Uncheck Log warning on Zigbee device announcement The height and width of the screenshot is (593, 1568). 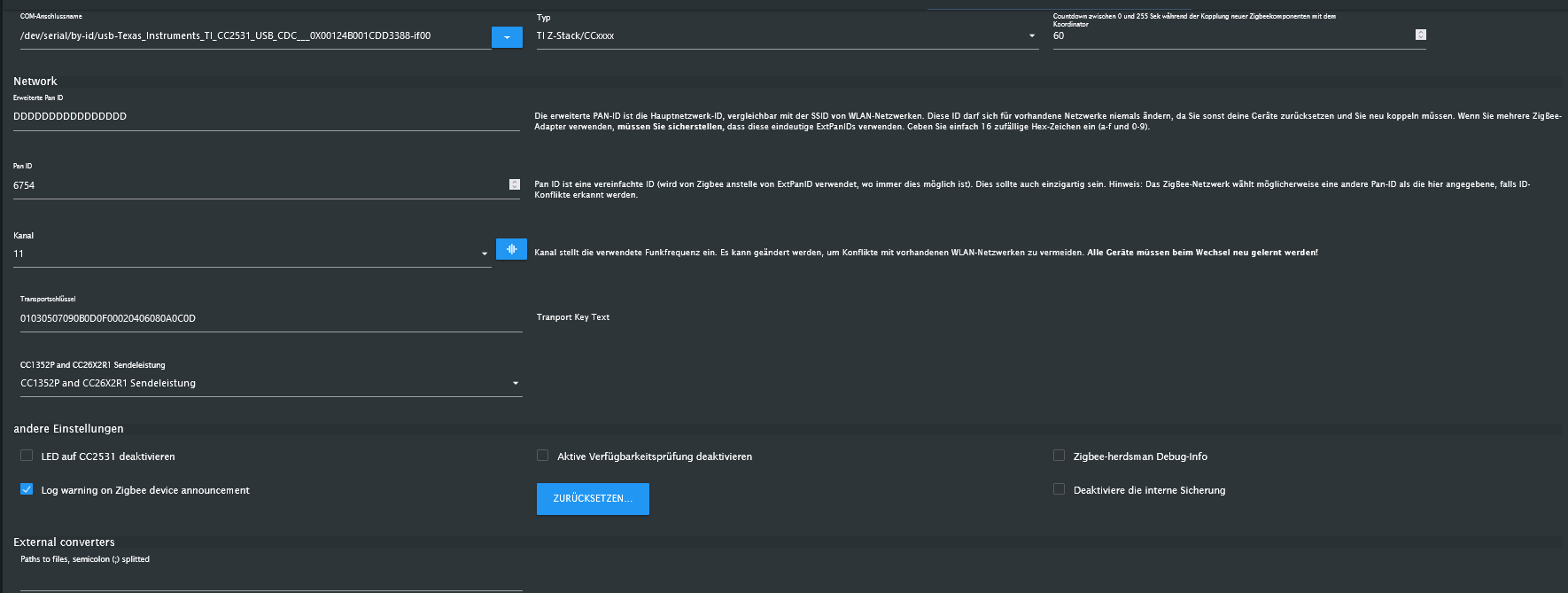pos(27,489)
